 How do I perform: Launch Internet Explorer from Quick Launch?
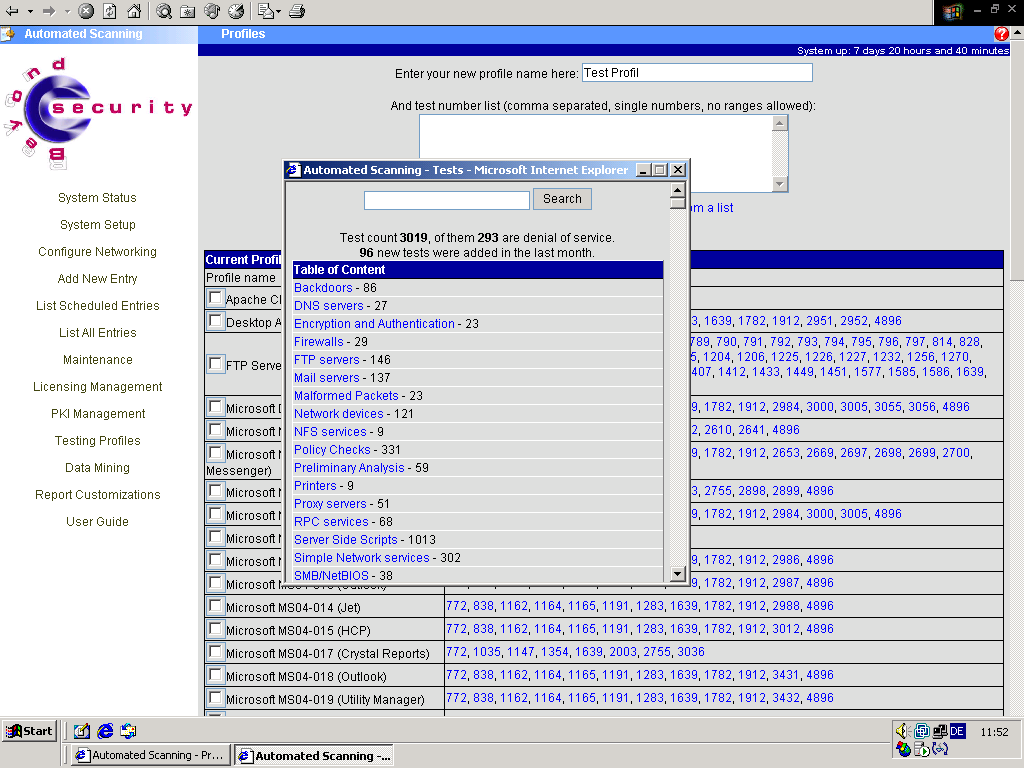105,731
